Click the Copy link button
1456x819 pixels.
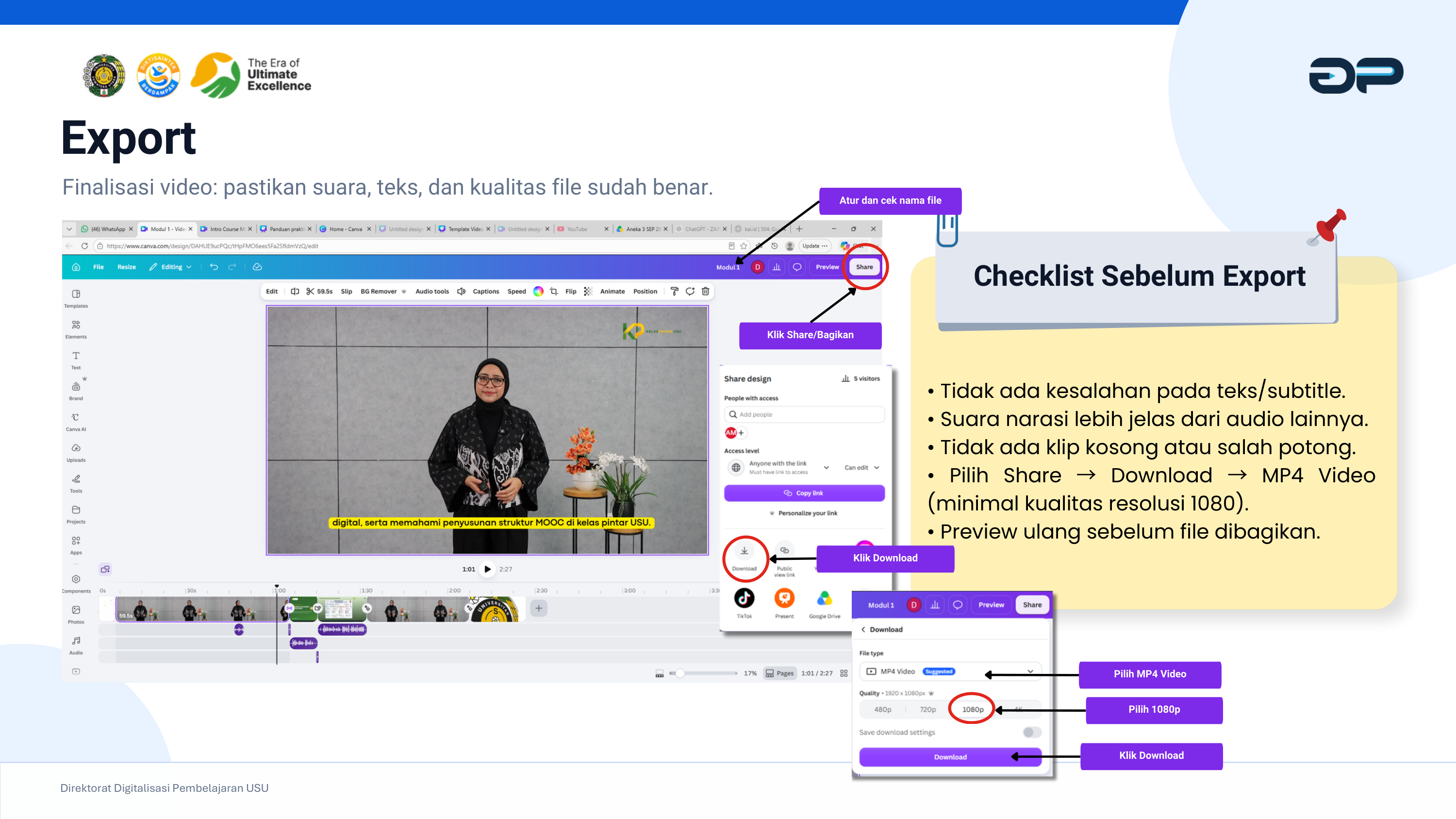pyautogui.click(x=804, y=493)
